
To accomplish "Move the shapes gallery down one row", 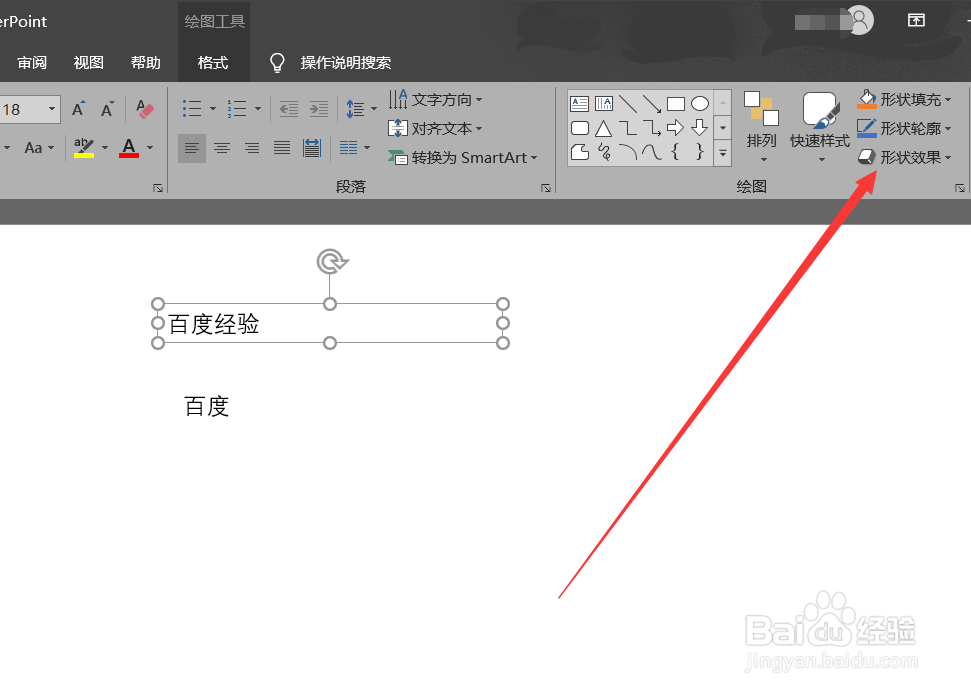I will (x=723, y=128).
